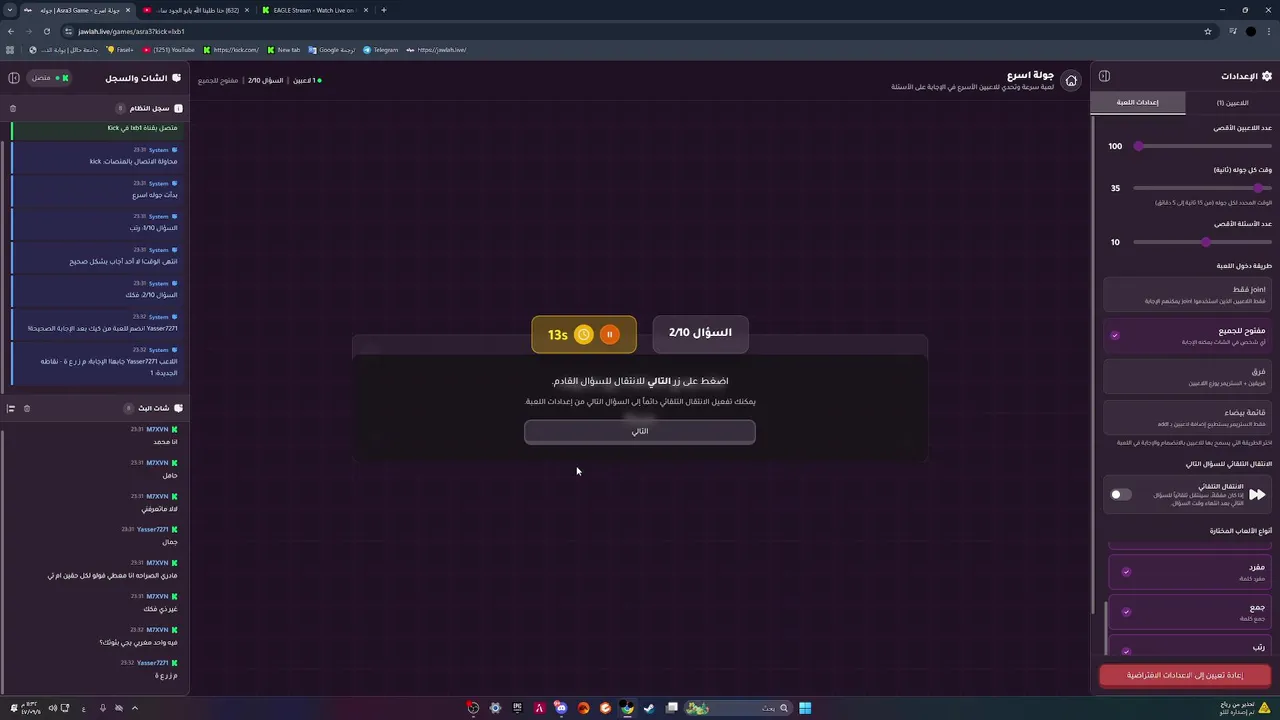Show hidden system tray icons
This screenshot has width=1280, height=720.
(134, 708)
